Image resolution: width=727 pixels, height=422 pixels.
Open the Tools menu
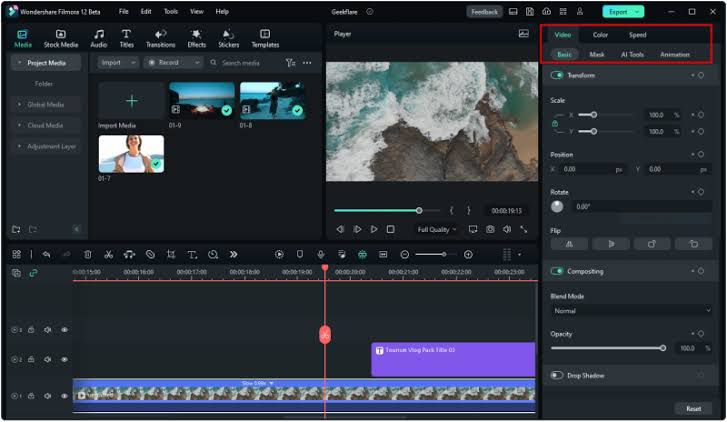click(x=171, y=12)
